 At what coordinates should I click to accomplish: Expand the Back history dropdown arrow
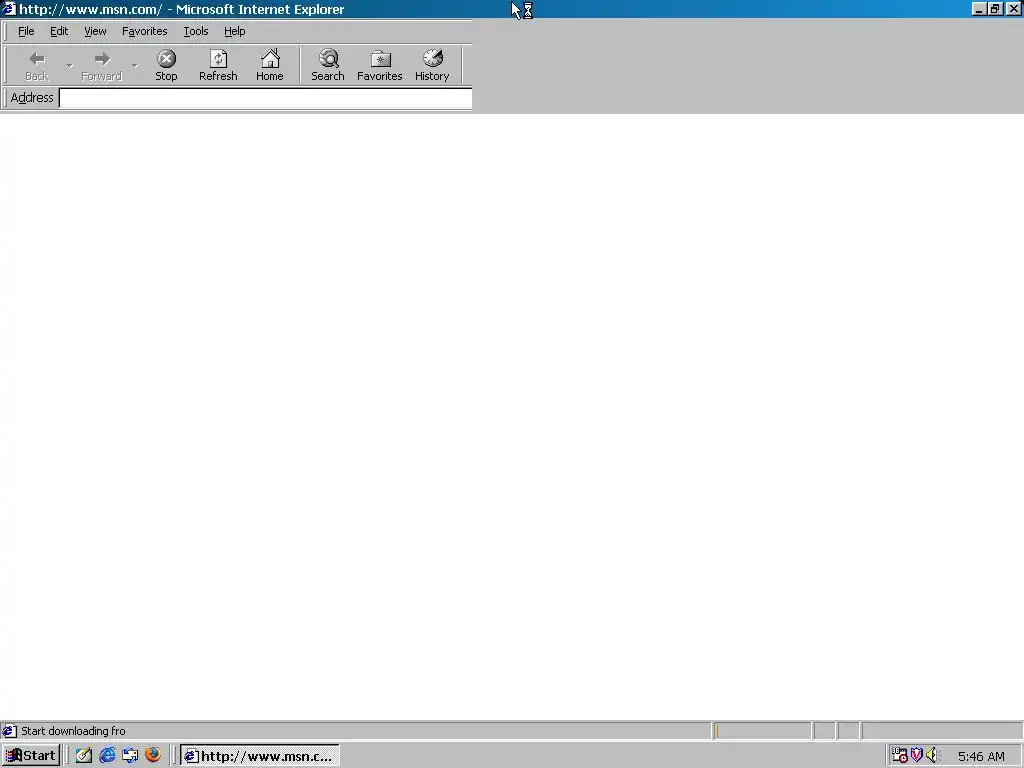[x=69, y=65]
